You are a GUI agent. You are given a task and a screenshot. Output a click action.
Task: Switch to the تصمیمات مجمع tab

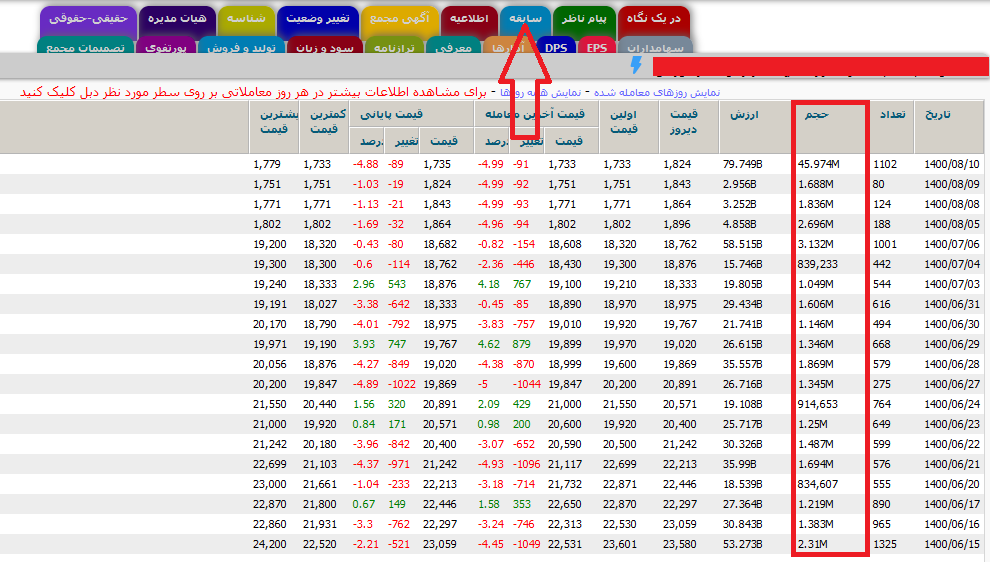tap(85, 47)
